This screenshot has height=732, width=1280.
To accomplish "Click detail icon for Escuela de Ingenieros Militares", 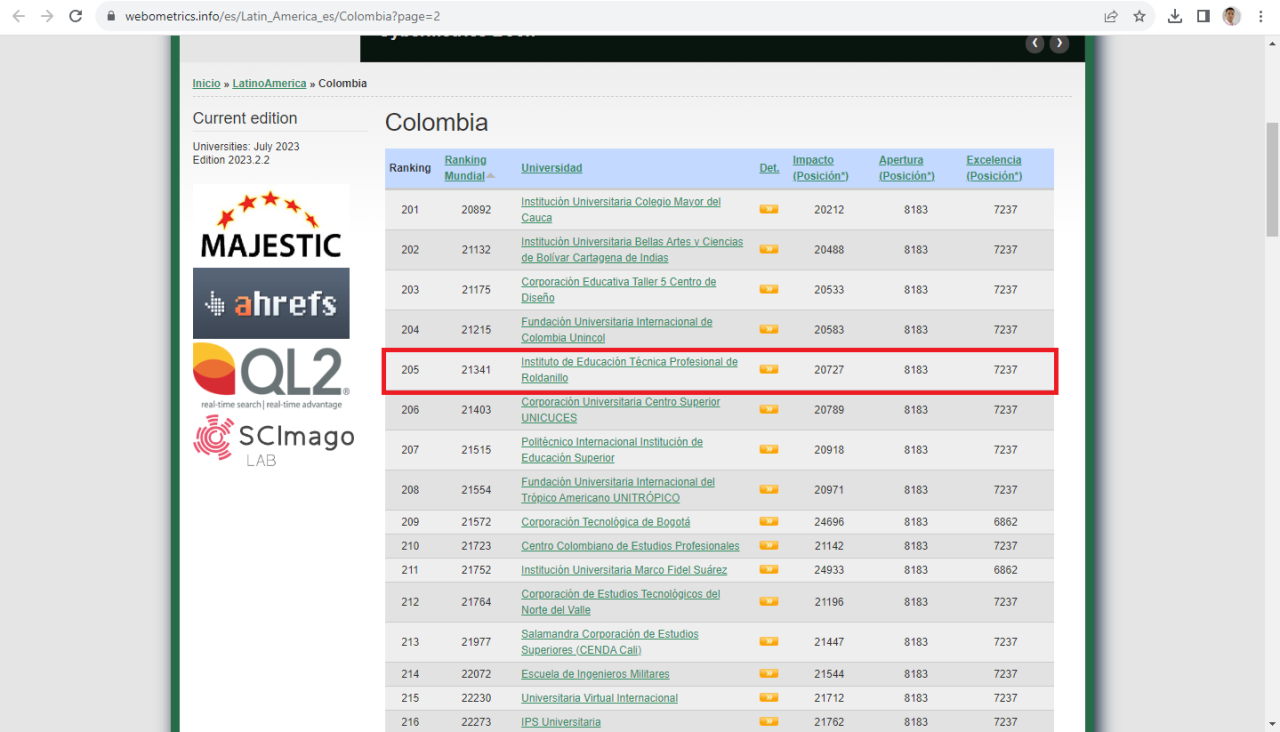I will (x=768, y=674).
